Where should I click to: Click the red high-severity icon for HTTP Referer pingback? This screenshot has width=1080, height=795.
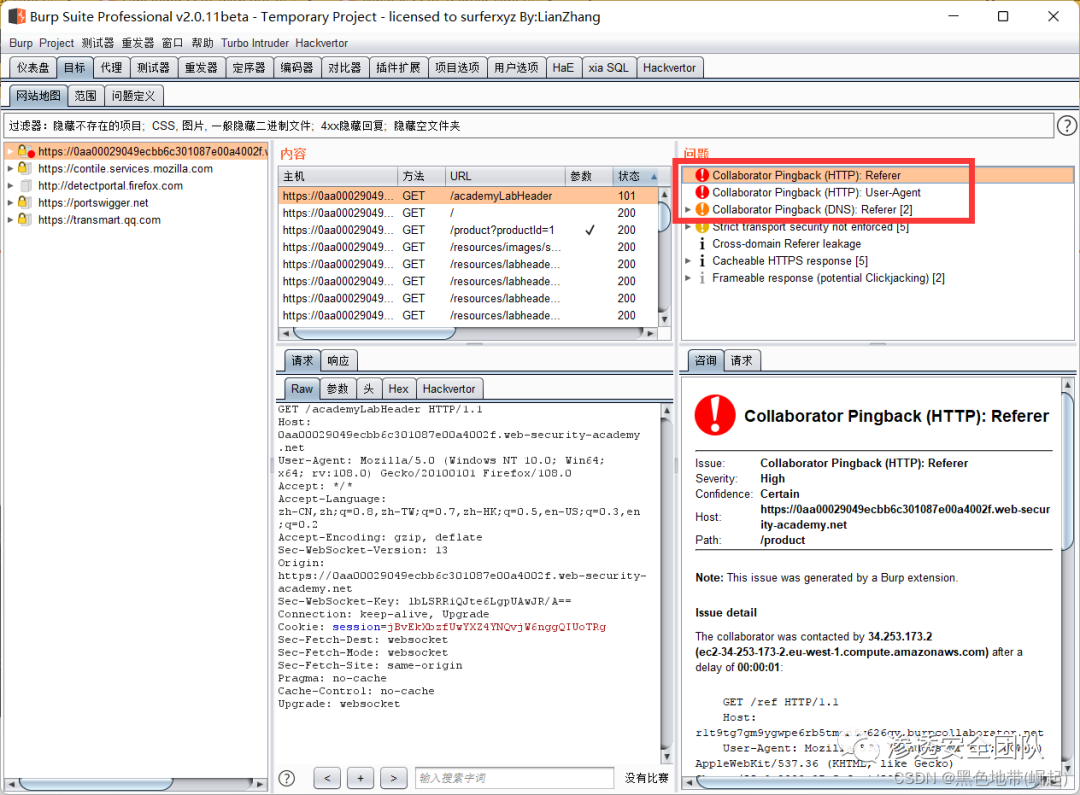(x=702, y=175)
